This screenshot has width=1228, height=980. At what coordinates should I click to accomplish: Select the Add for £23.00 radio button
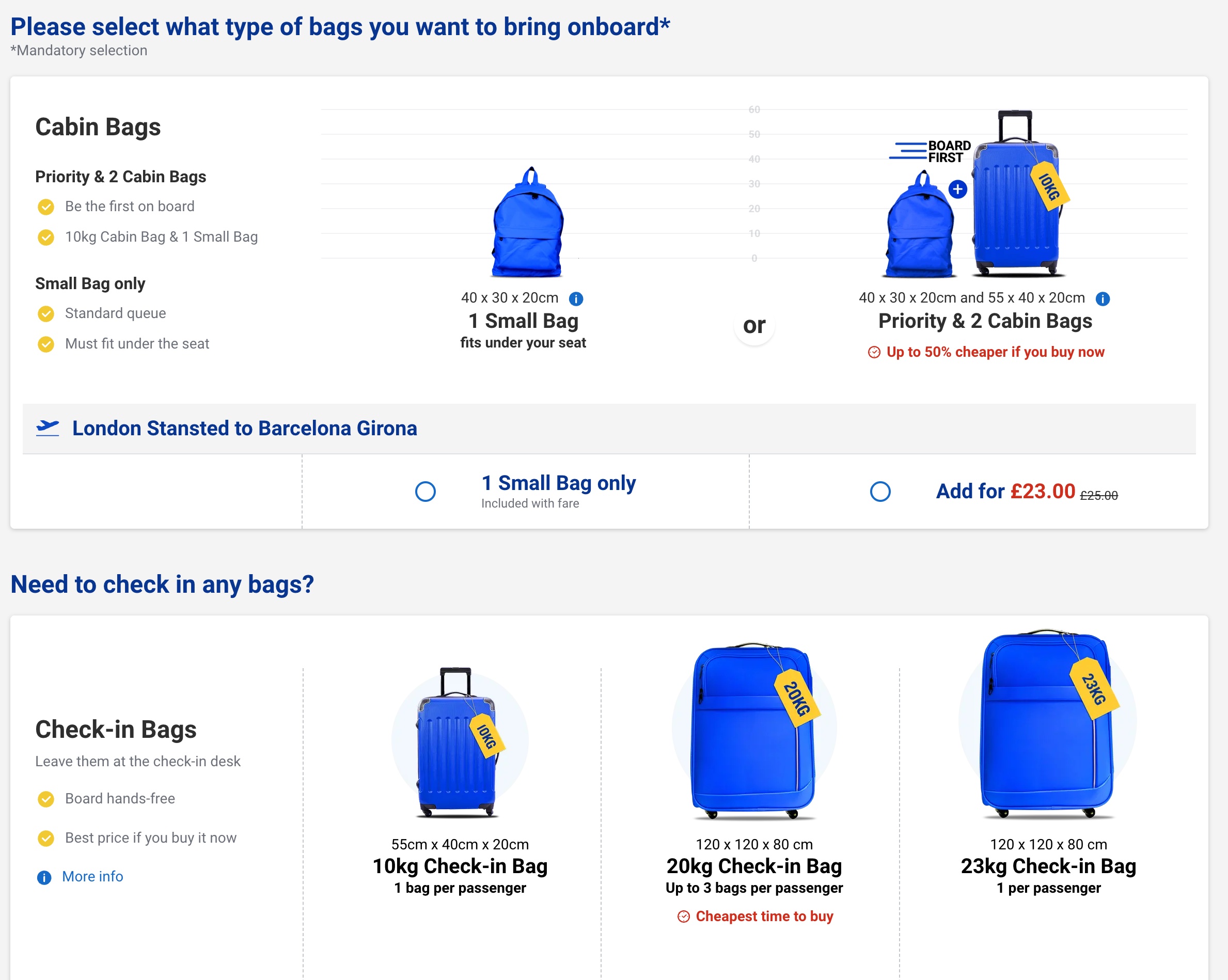[880, 491]
